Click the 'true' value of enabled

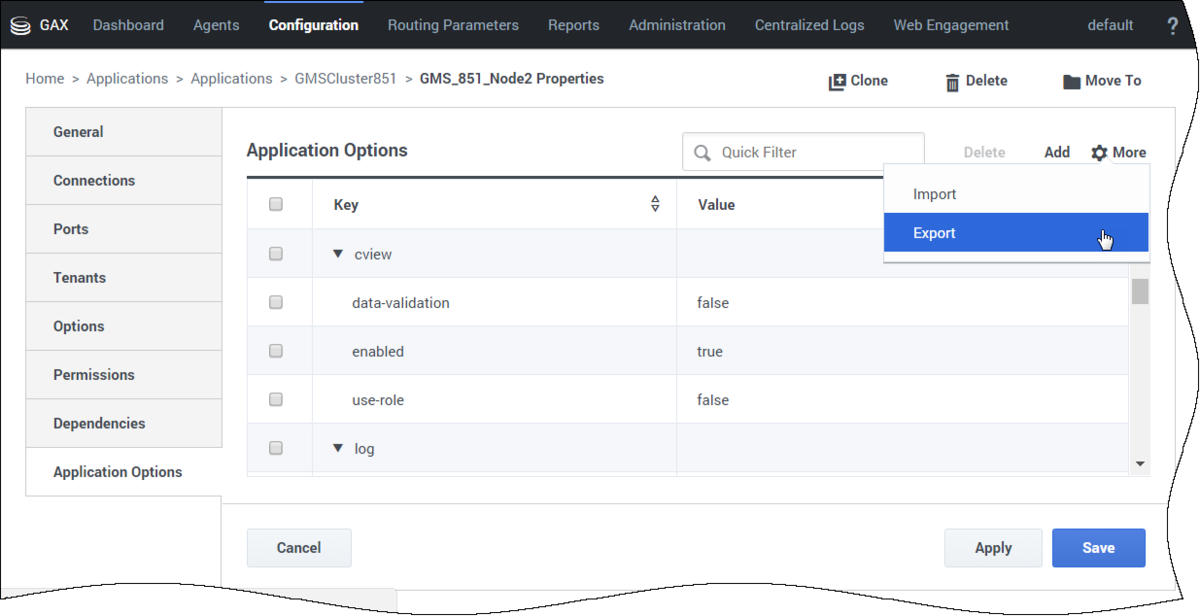709,352
